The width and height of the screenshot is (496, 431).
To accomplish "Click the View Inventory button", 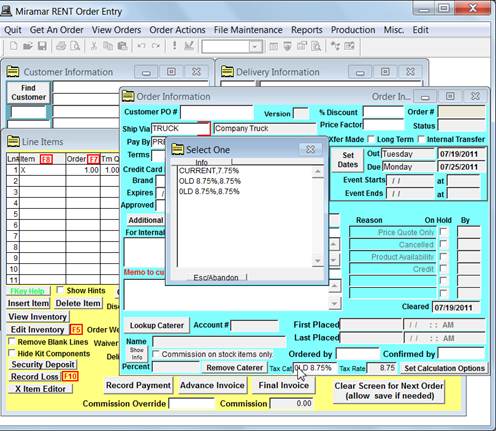I will 38,317.
